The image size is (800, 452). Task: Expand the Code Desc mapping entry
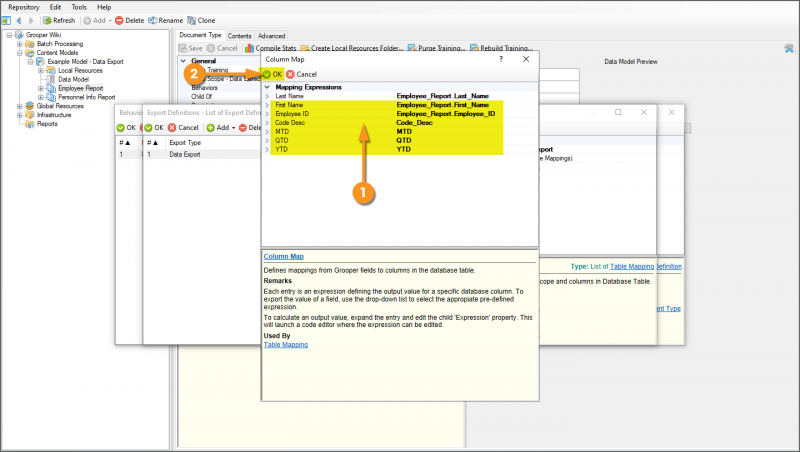click(x=267, y=122)
